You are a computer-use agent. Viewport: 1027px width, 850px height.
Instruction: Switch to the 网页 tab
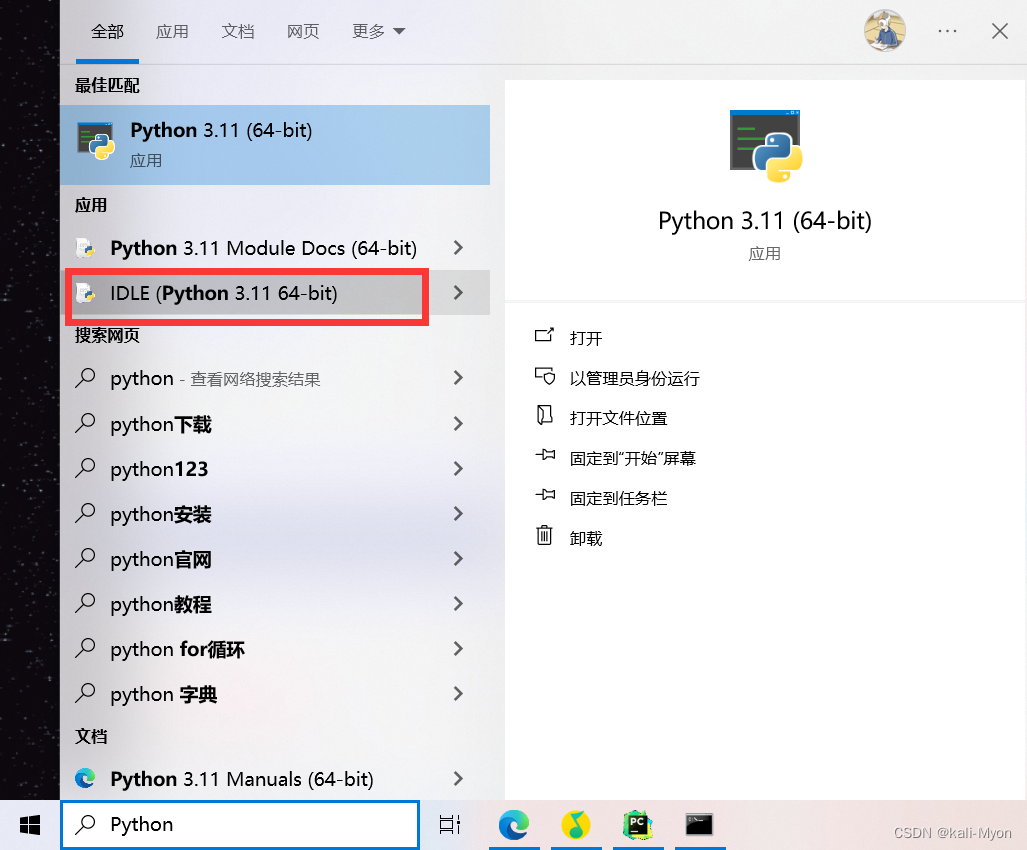pos(303,31)
